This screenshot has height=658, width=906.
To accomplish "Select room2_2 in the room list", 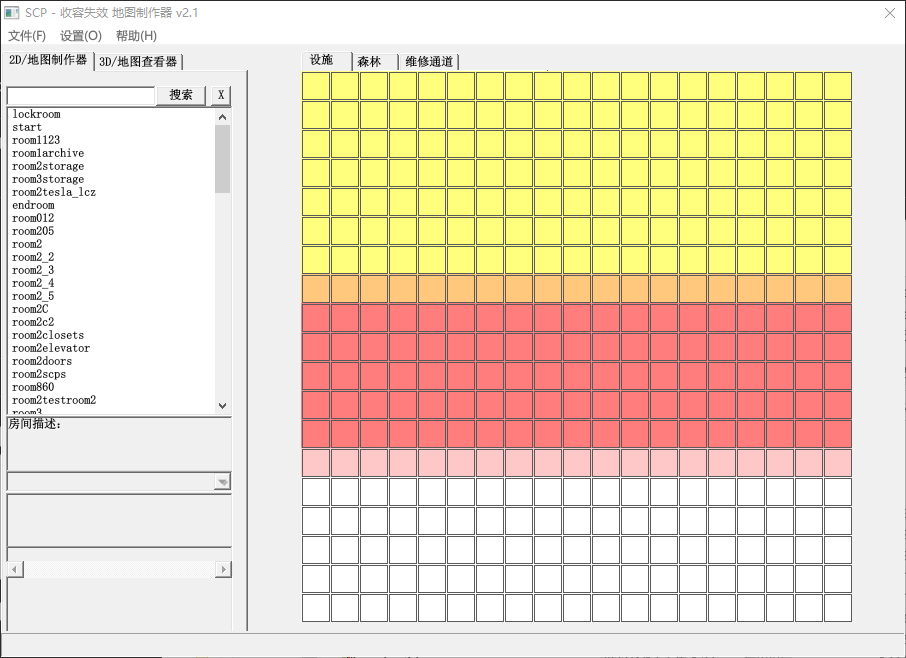I will (33, 257).
